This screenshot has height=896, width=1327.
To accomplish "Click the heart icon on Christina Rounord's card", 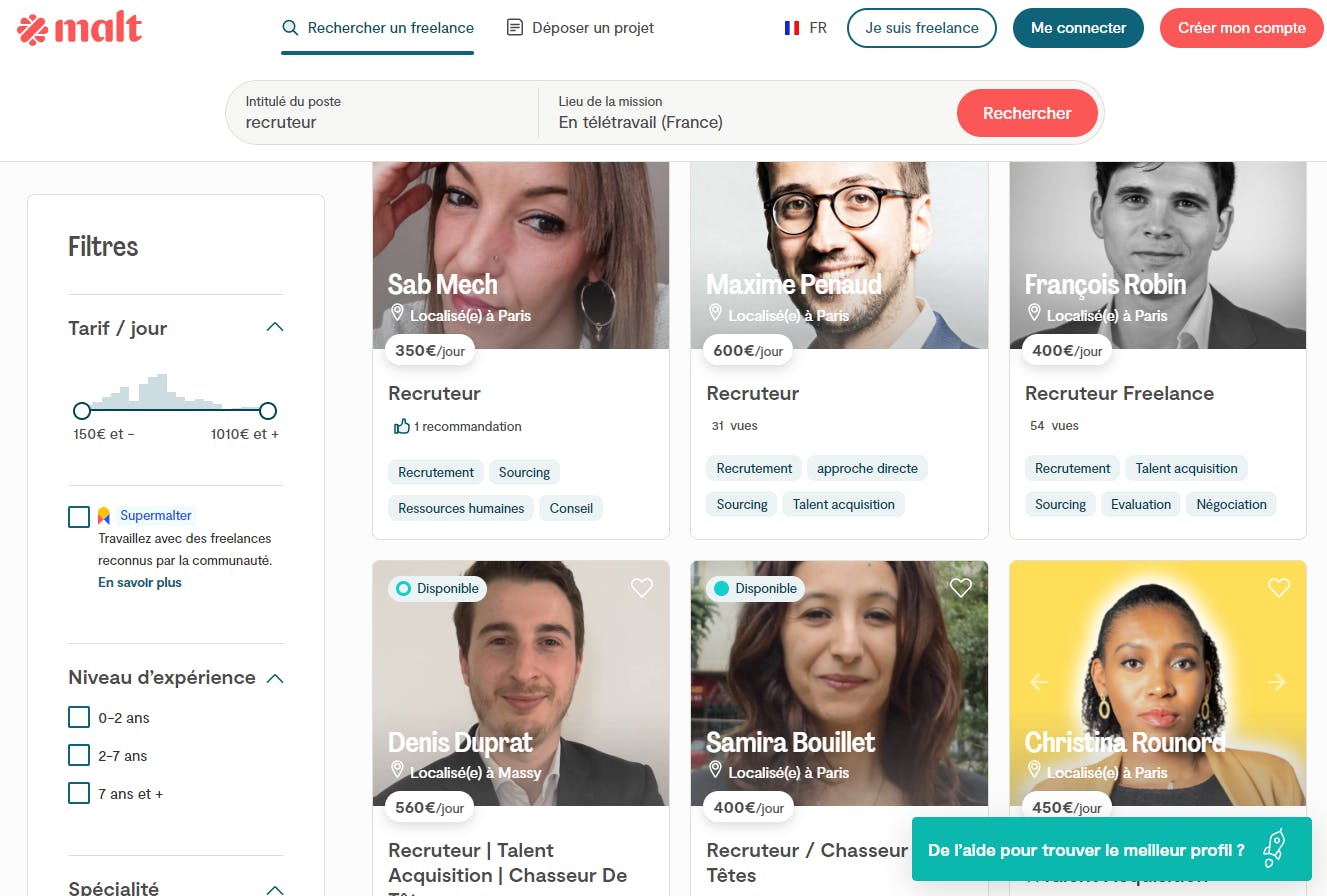I will (x=1278, y=588).
